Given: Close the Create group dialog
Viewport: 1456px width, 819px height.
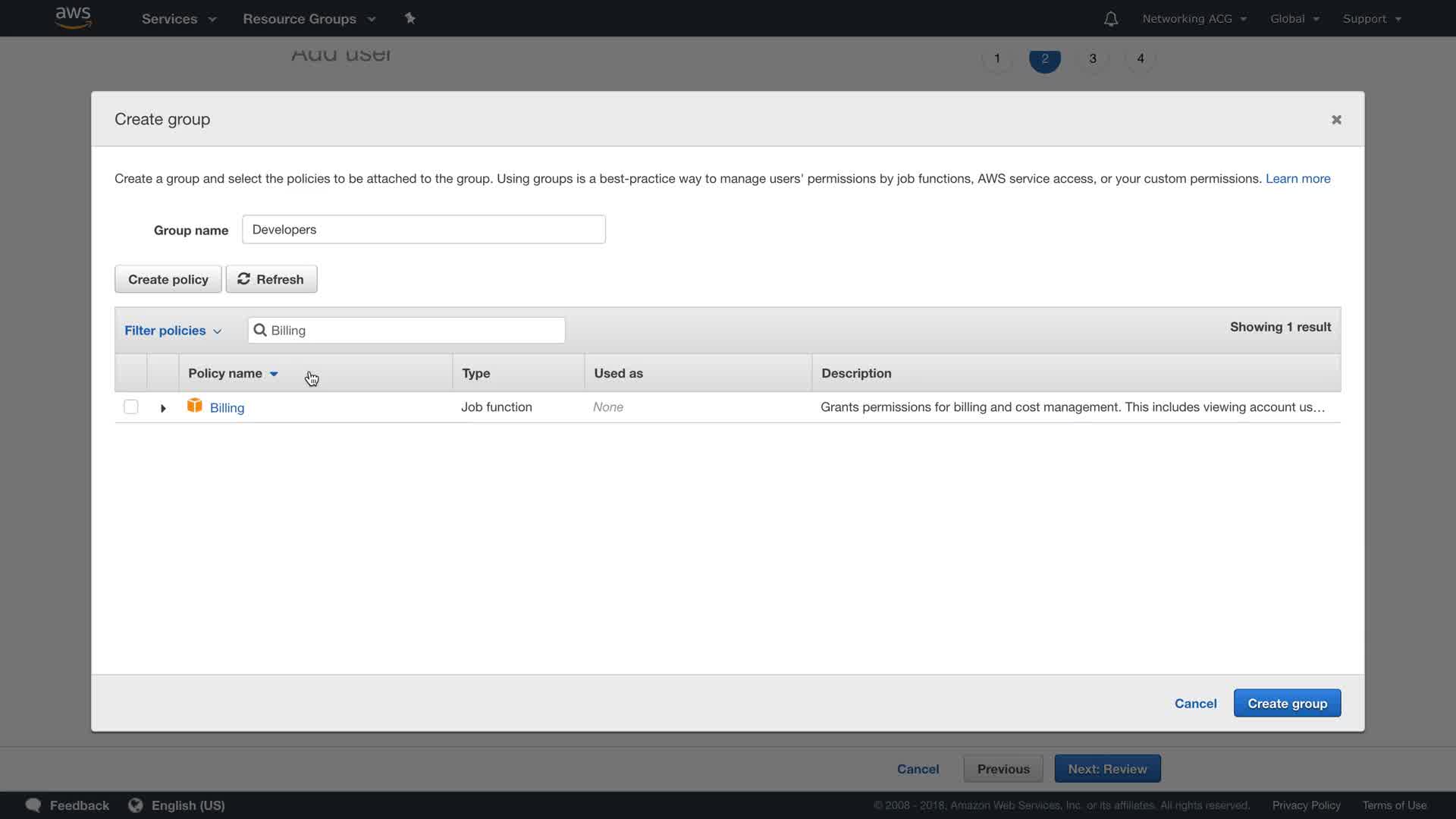Looking at the screenshot, I should [1336, 120].
